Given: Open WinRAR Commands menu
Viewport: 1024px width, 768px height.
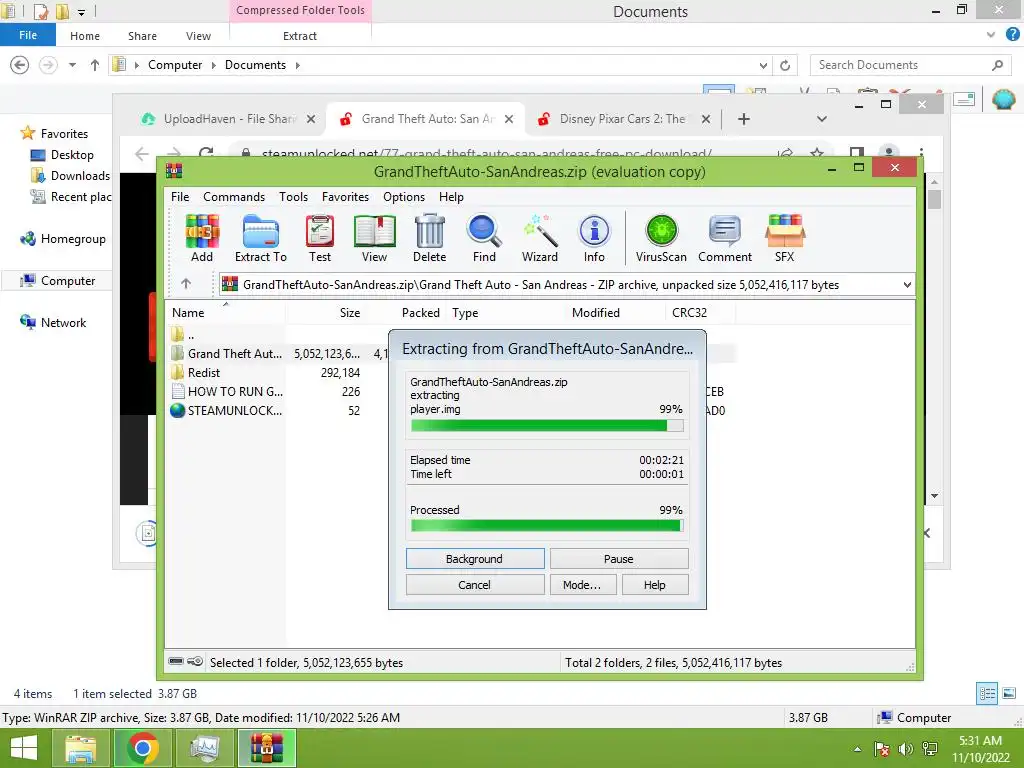Looking at the screenshot, I should click(234, 197).
